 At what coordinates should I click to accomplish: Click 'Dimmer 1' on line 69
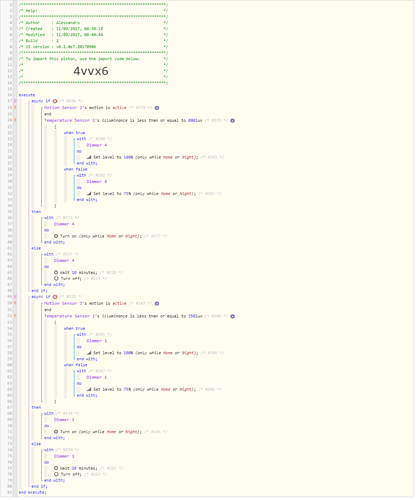click(64, 420)
